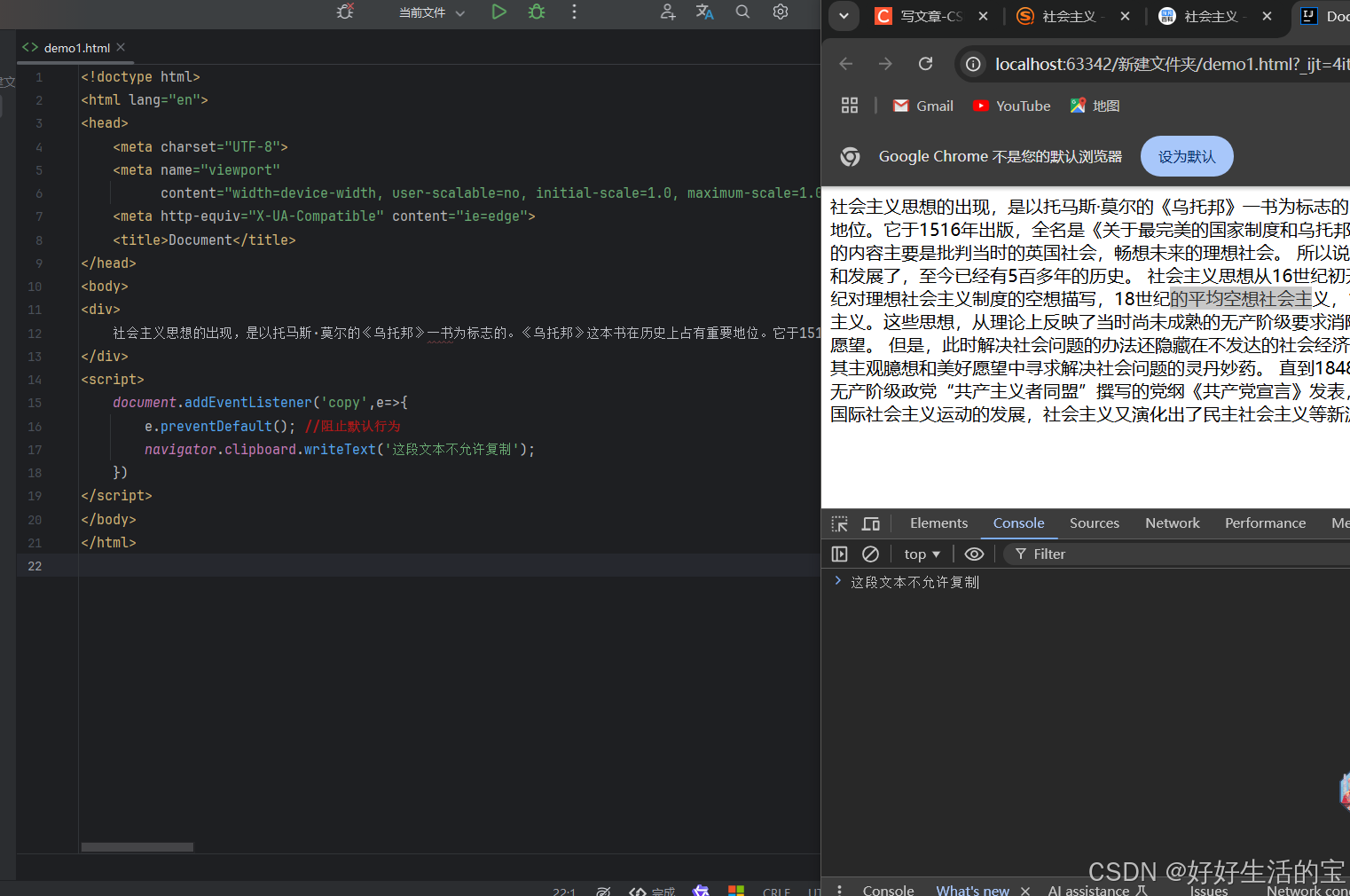Click the <title>Document</title> line

coord(204,240)
